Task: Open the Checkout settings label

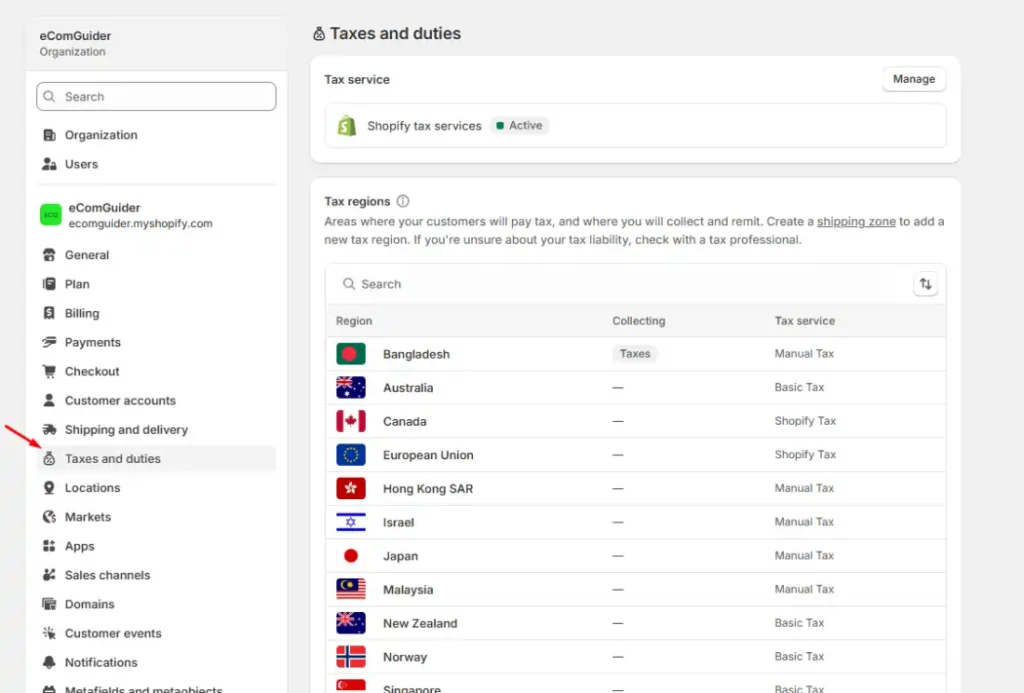Action: pyautogui.click(x=92, y=371)
